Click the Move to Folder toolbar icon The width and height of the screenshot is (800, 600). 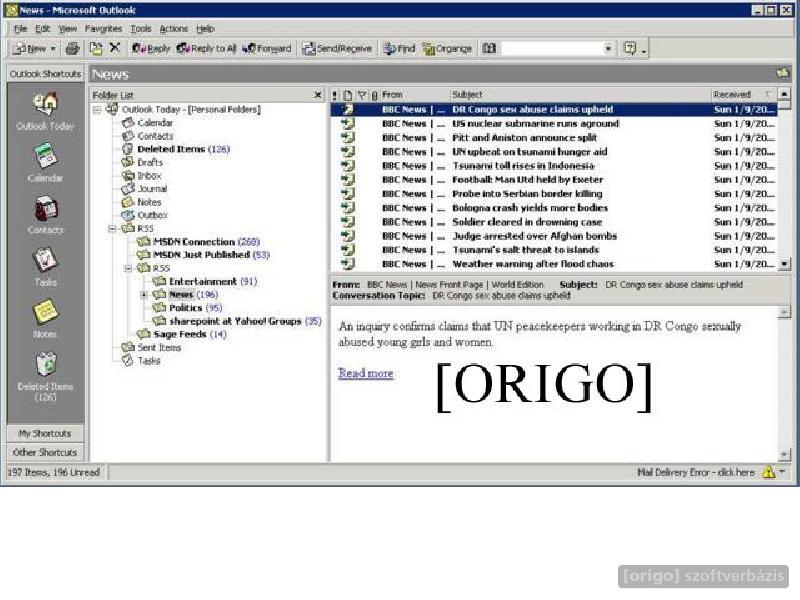[96, 48]
